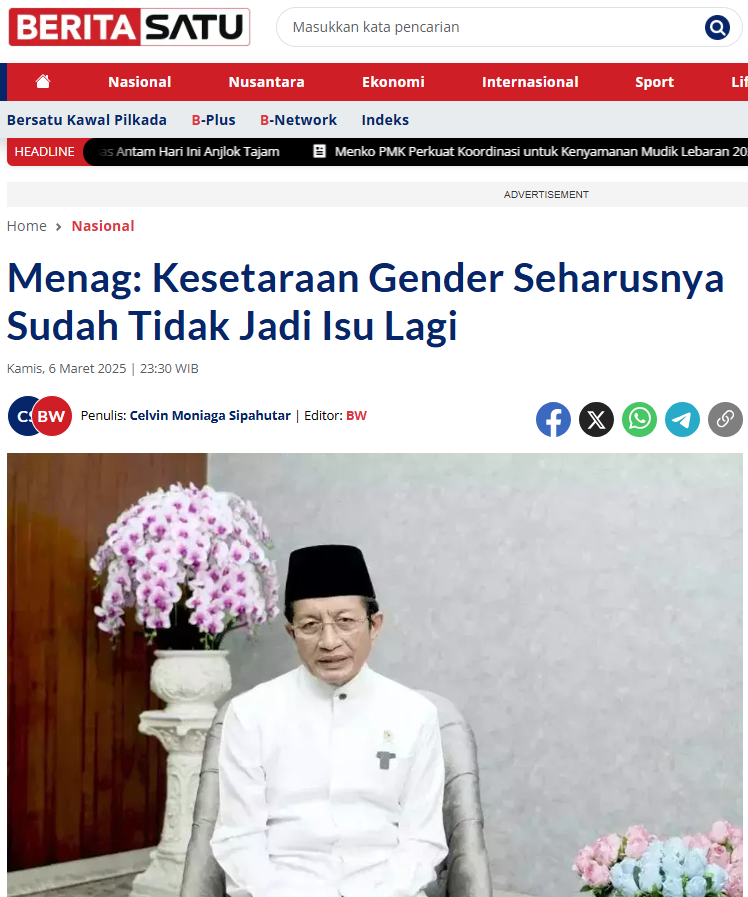Open the Sport section

pyautogui.click(x=654, y=82)
